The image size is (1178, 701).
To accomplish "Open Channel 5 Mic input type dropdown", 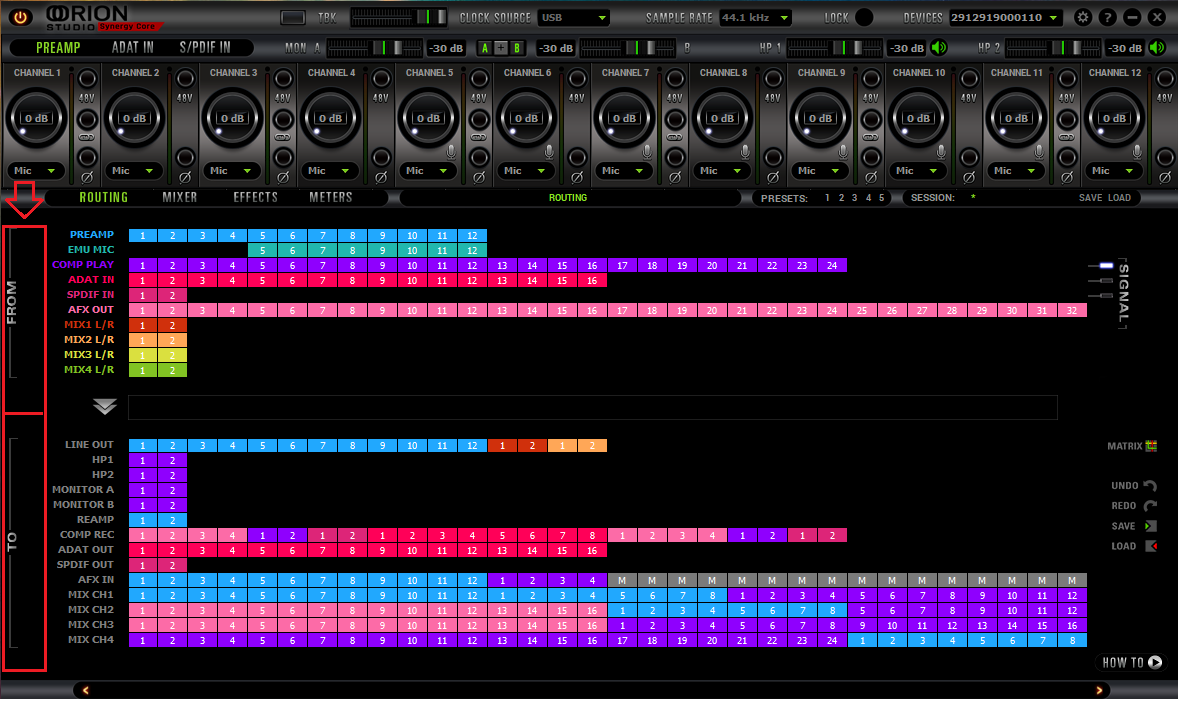I will (x=427, y=171).
